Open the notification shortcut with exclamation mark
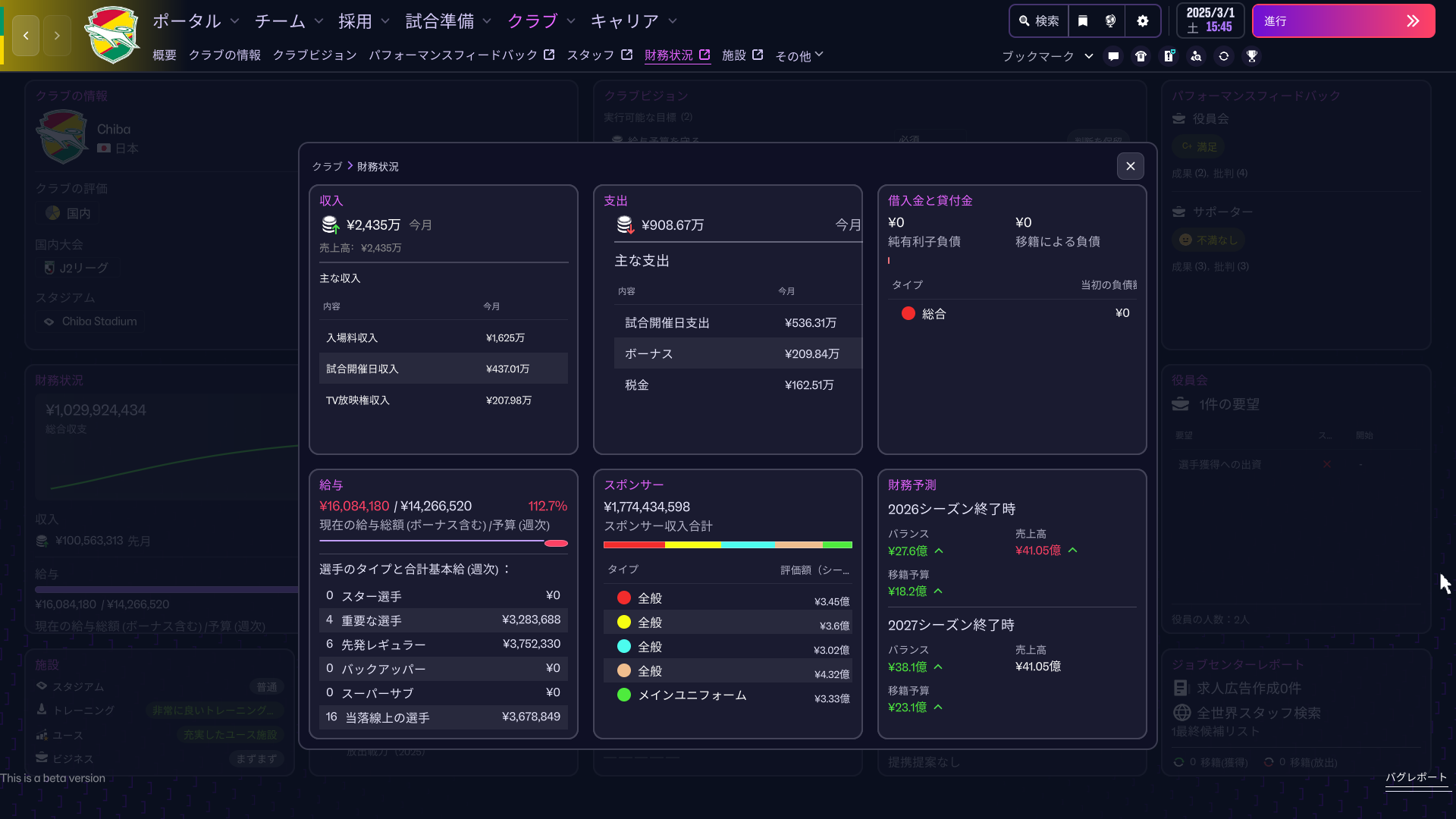 [1169, 56]
